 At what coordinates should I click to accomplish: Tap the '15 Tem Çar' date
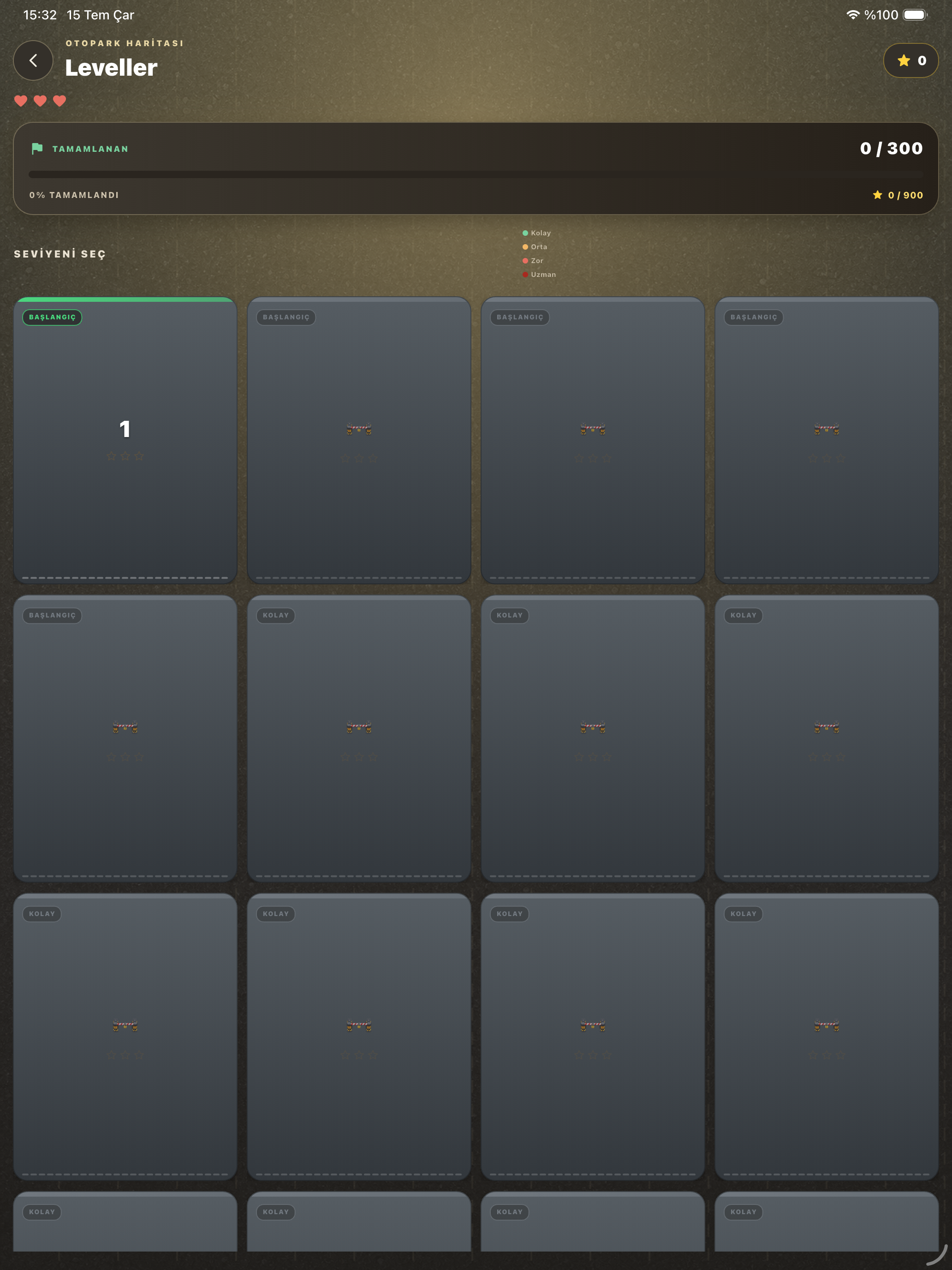(101, 15)
